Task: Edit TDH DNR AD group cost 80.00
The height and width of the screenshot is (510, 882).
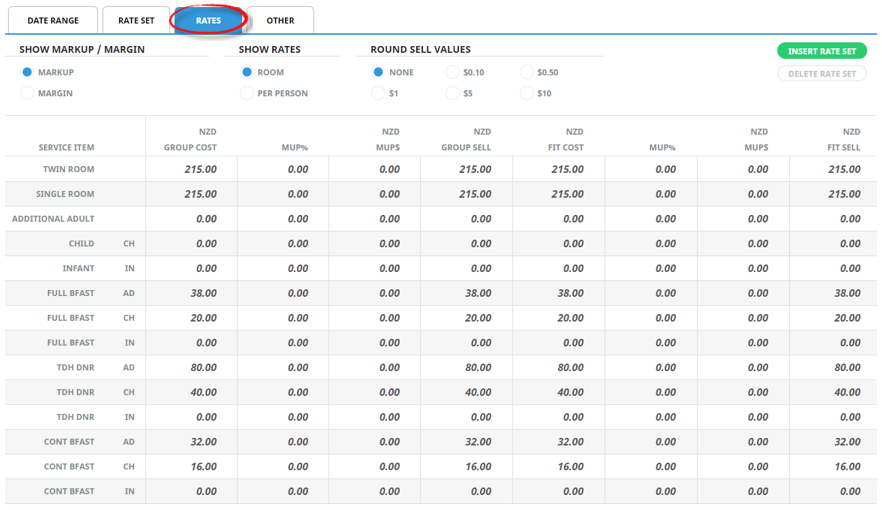Action: click(191, 367)
